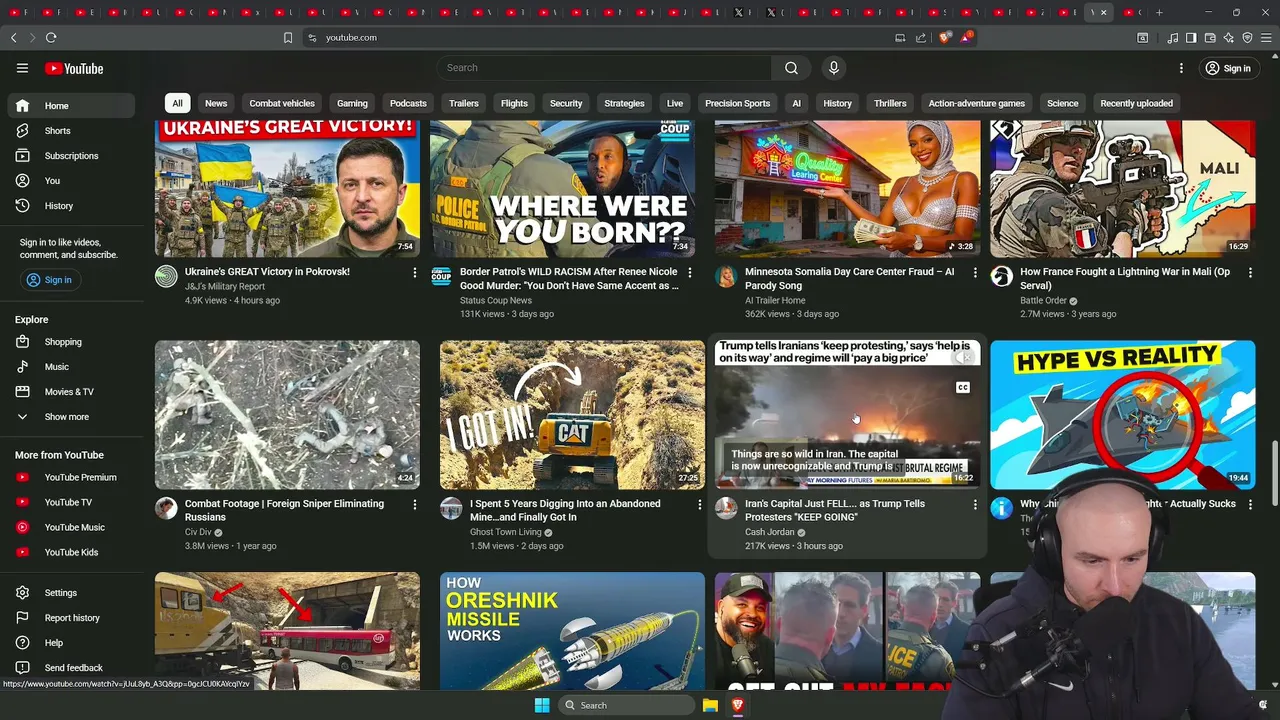Open Battle Order channel link
The image size is (1280, 720).
click(x=1043, y=300)
